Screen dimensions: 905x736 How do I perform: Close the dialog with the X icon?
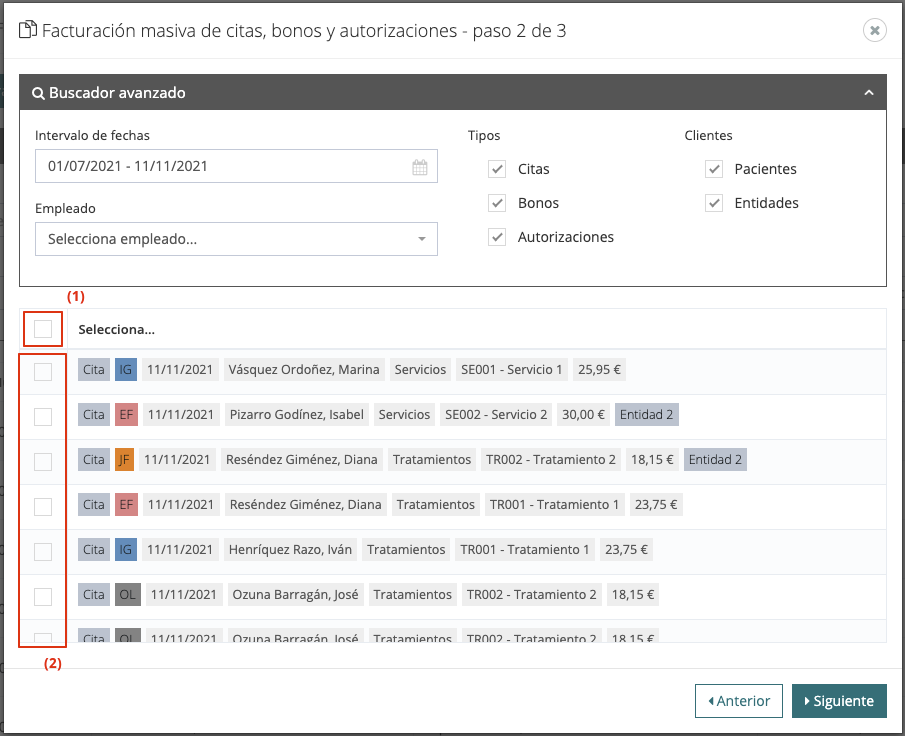(x=875, y=30)
